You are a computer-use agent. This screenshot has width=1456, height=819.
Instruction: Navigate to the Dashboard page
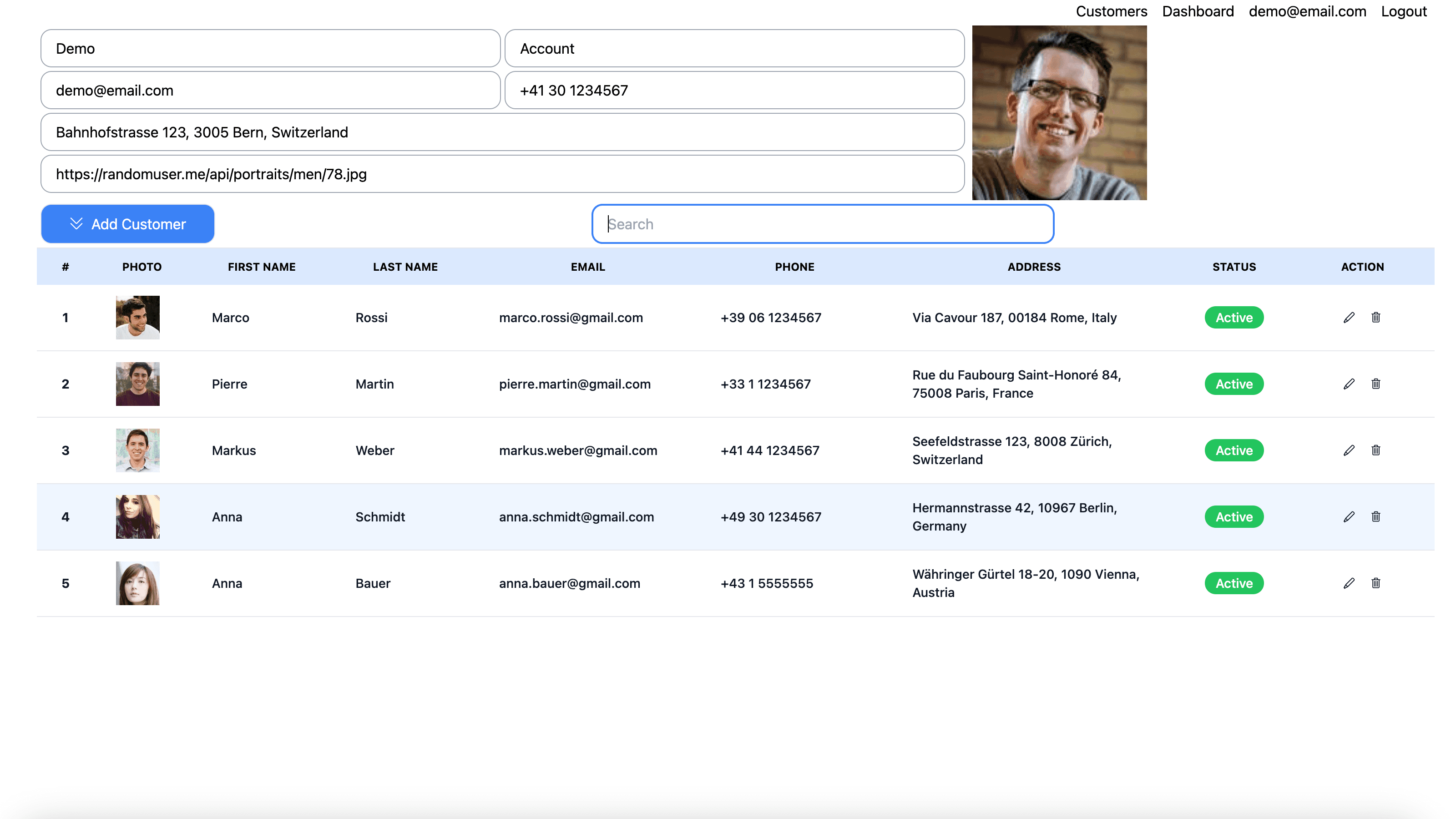(1198, 11)
